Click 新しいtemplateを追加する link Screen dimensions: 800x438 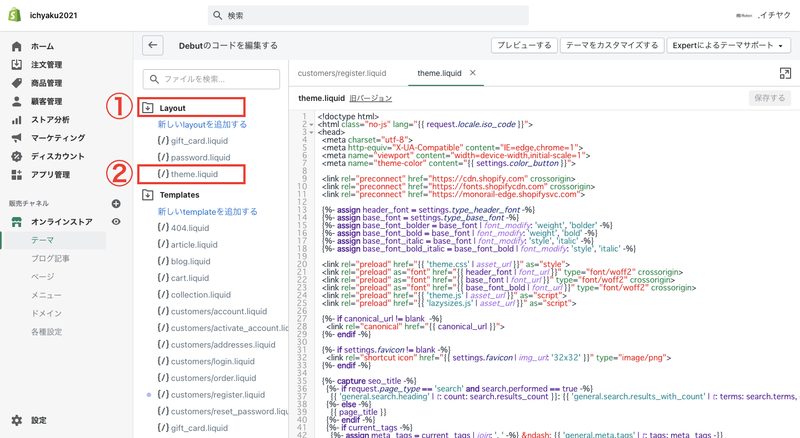pyautogui.click(x=208, y=211)
